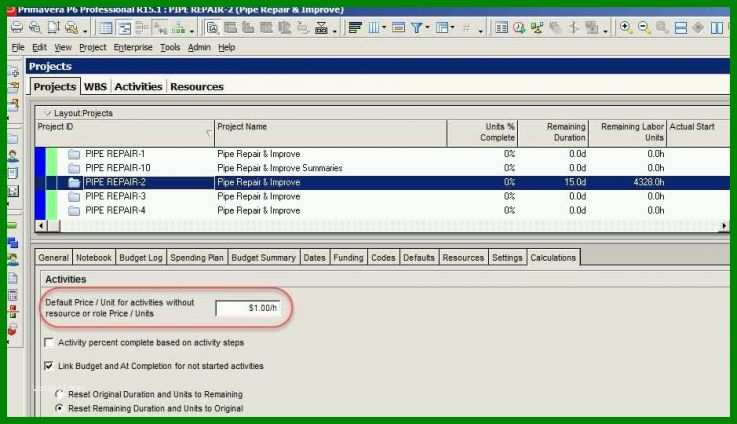Click the PIPE REPAIR-1 folder icon
The width and height of the screenshot is (737, 424).
pos(74,154)
